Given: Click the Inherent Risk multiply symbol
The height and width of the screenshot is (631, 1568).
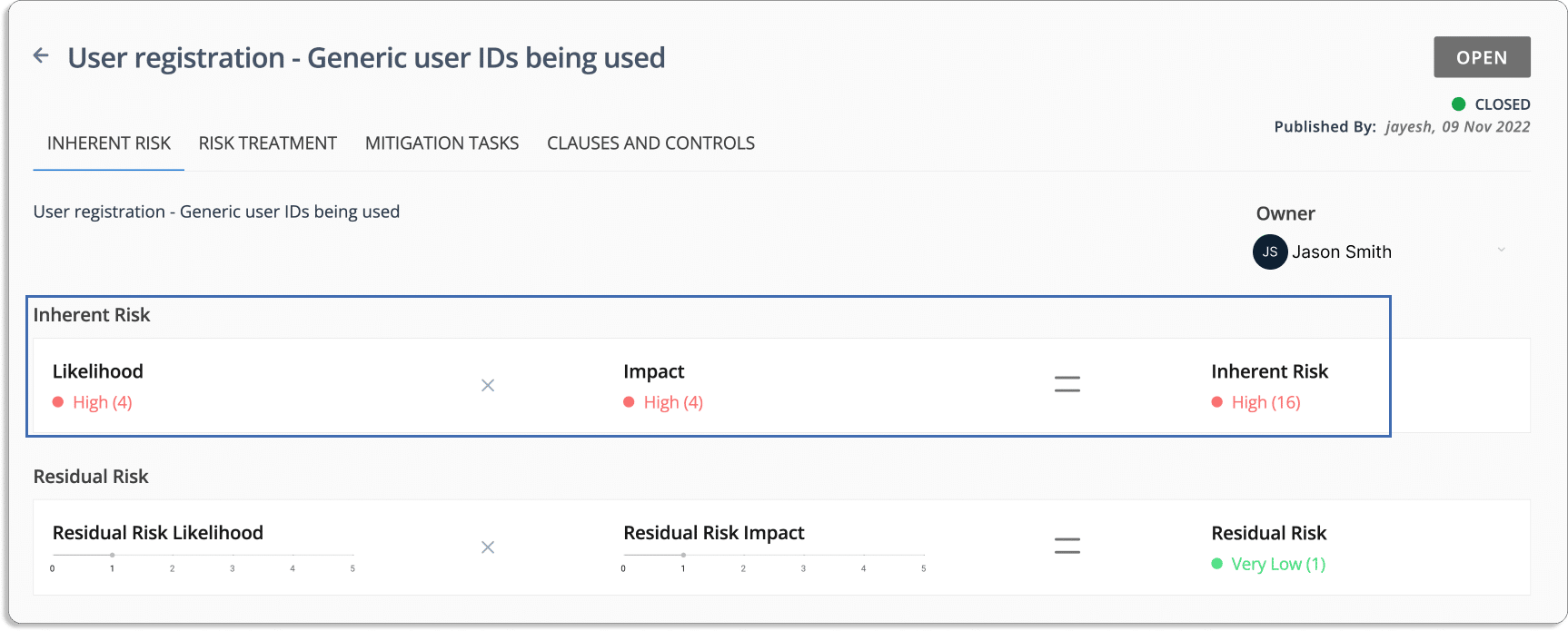Looking at the screenshot, I should coord(488,385).
